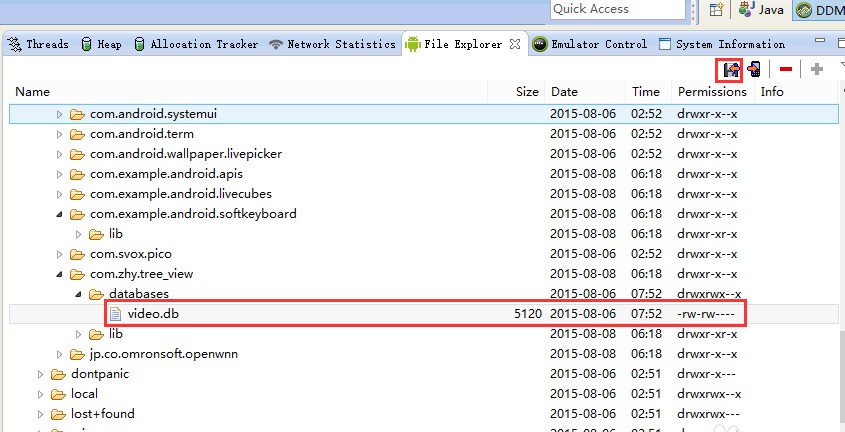Viewport: 845px width, 432px height.
Task: Close the File Explorer tab
Action: (x=515, y=44)
